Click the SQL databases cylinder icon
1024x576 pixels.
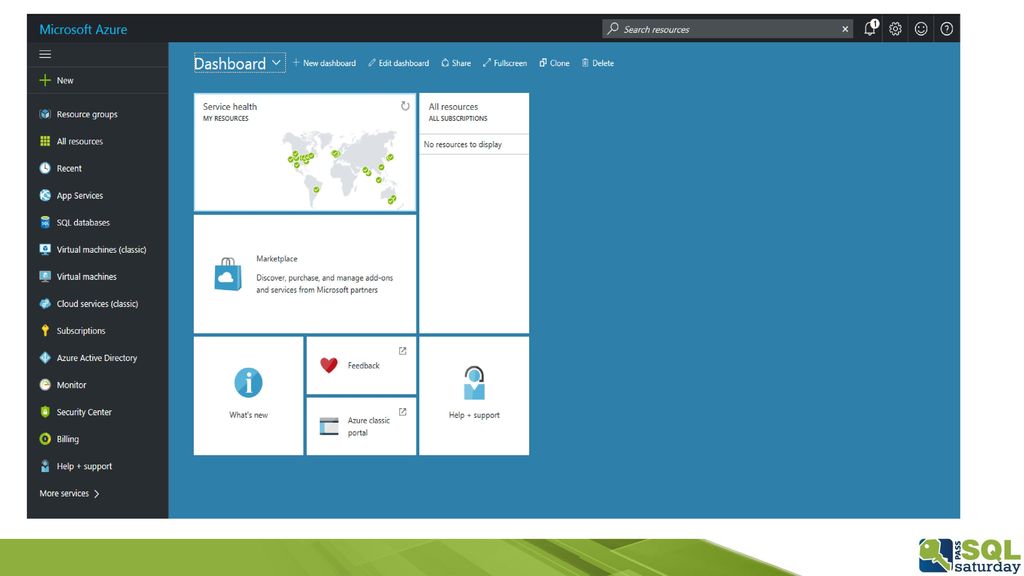(x=44, y=223)
